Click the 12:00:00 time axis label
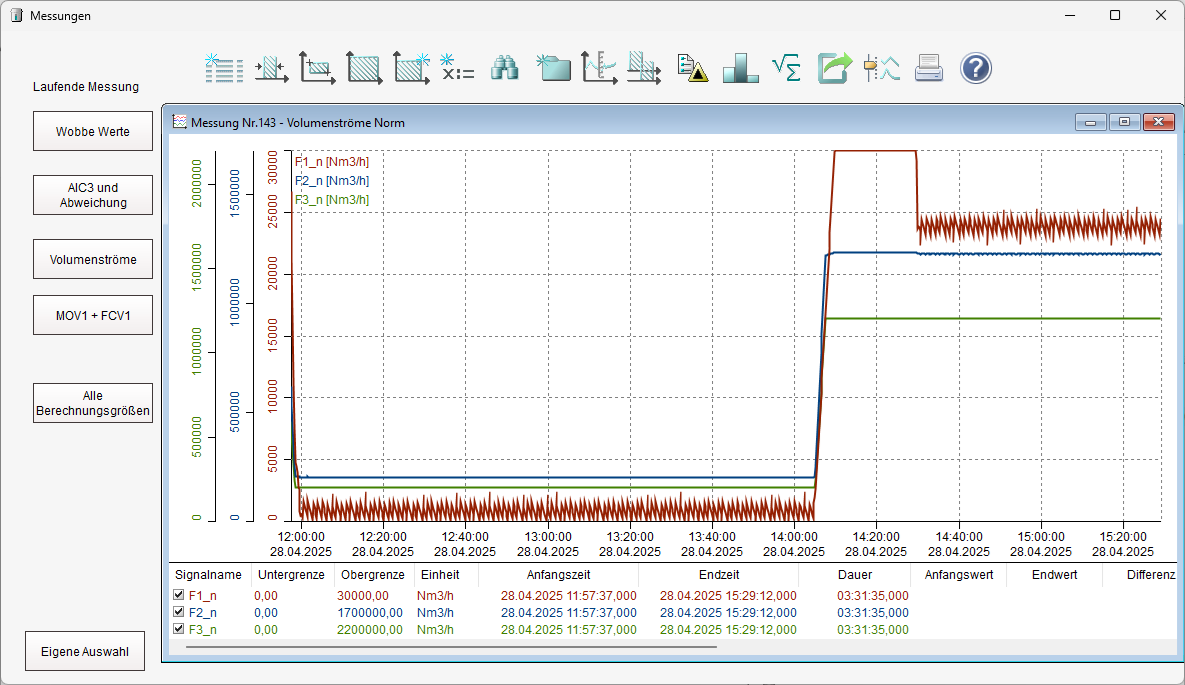The image size is (1185, 685). coord(301,537)
